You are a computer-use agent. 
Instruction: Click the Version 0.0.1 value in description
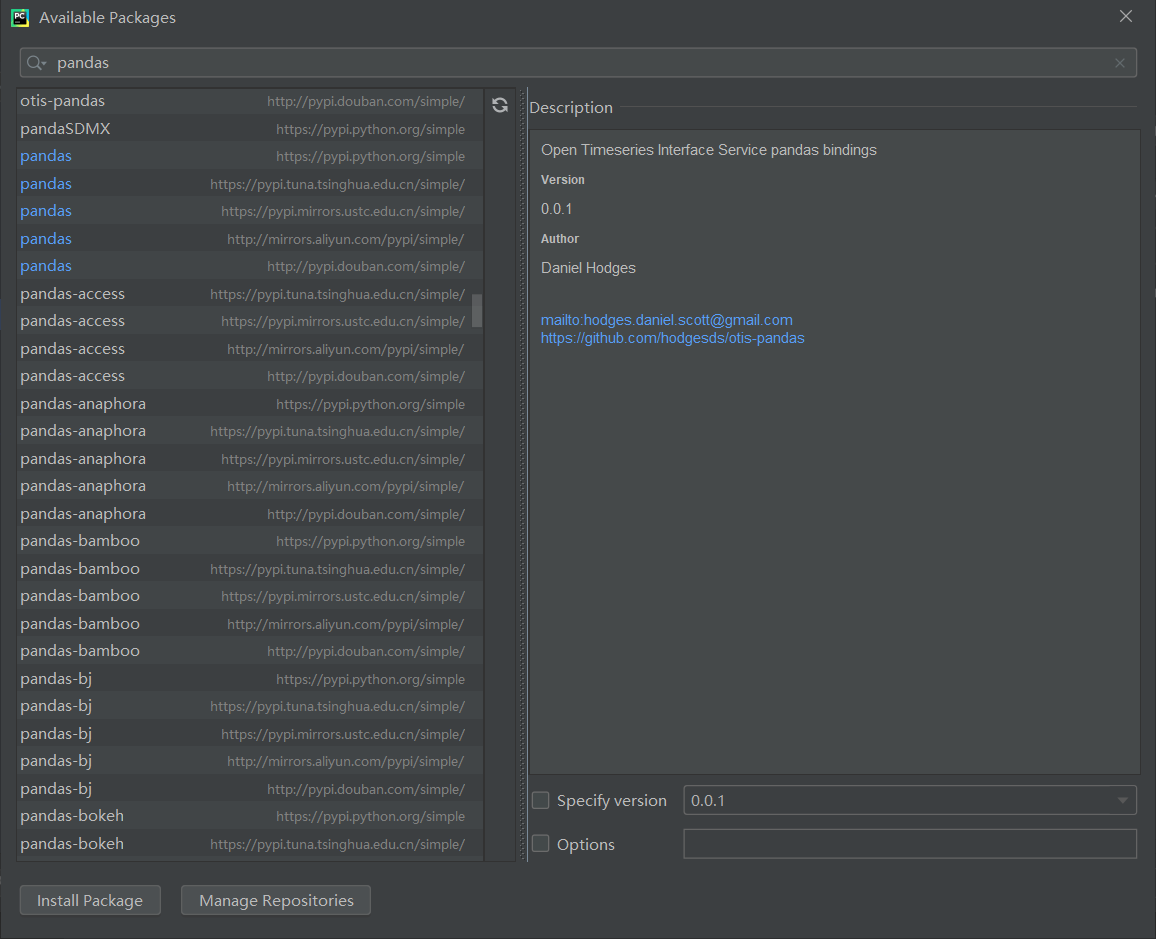557,209
